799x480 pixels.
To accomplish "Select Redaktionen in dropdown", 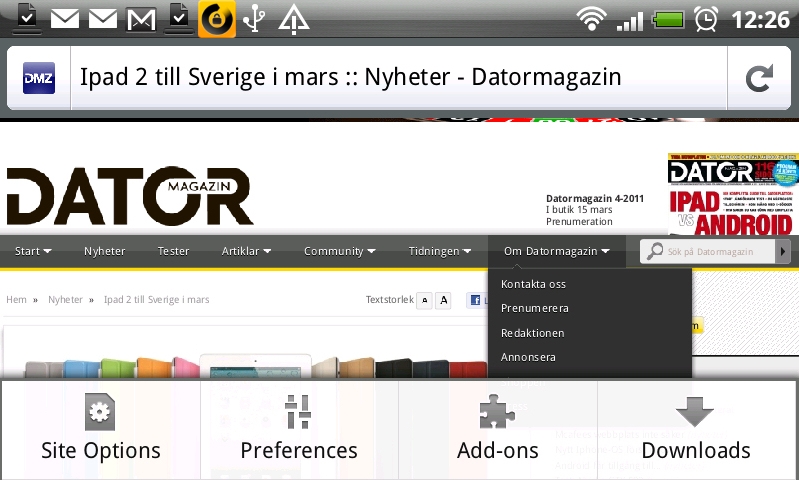I will (532, 333).
